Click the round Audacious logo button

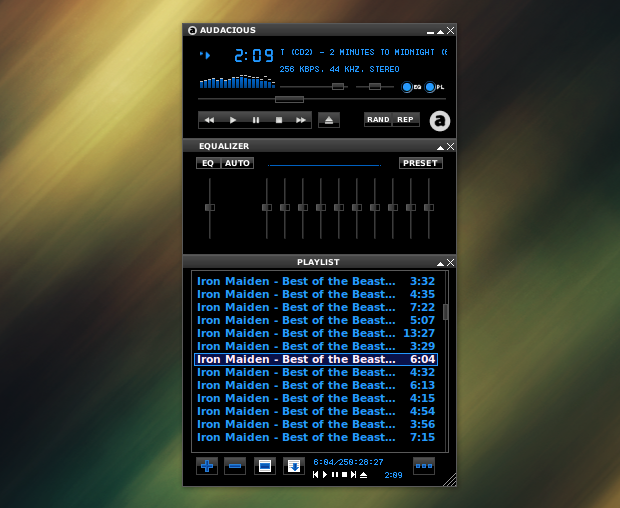[x=440, y=121]
